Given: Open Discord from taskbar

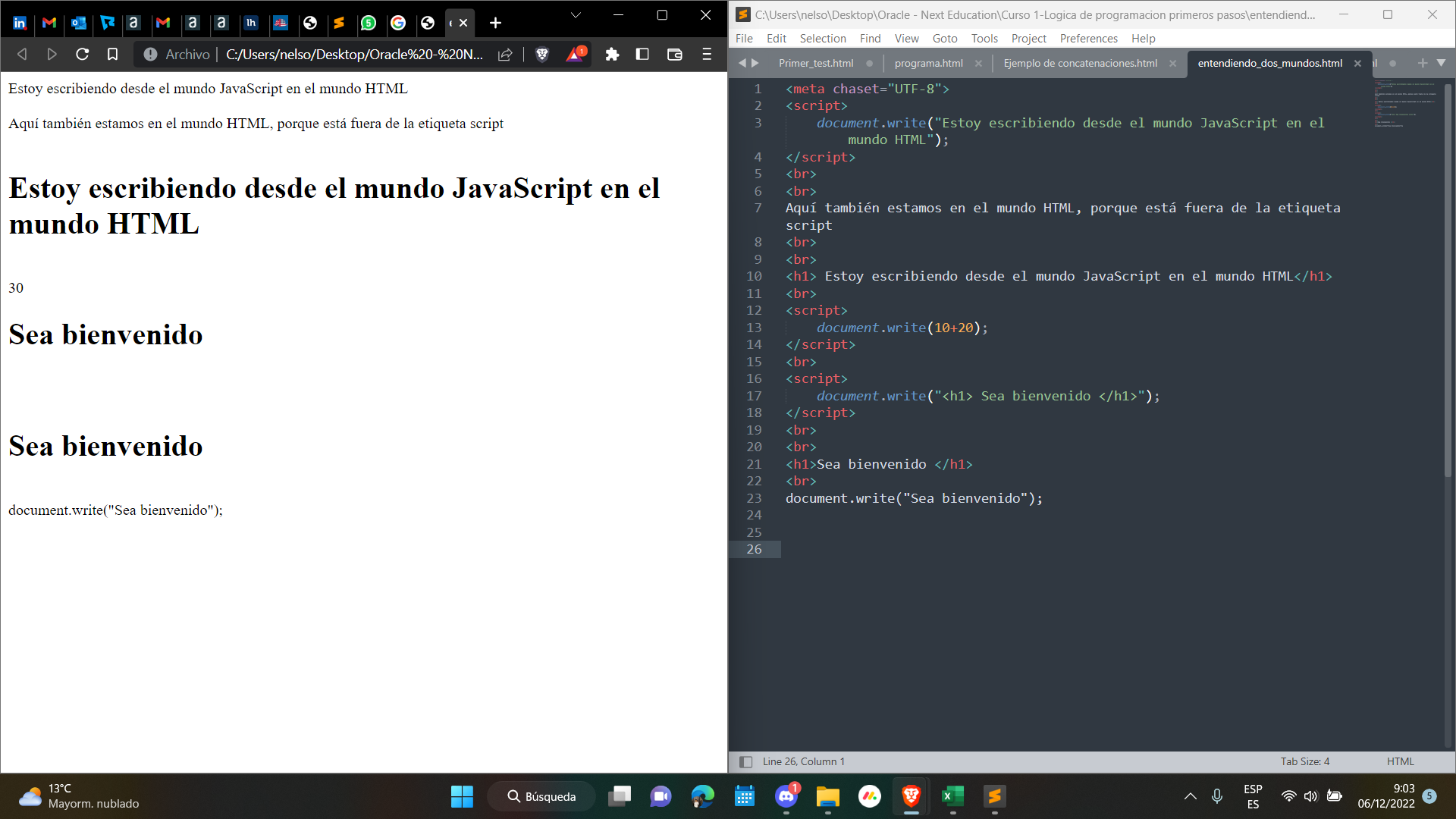Looking at the screenshot, I should click(786, 796).
